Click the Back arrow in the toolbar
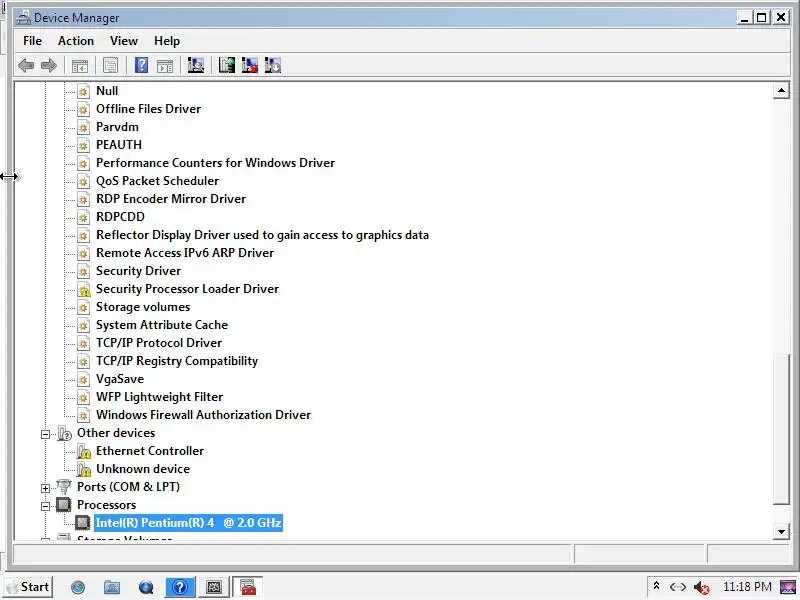Viewport: 800px width, 600px height. (26, 65)
